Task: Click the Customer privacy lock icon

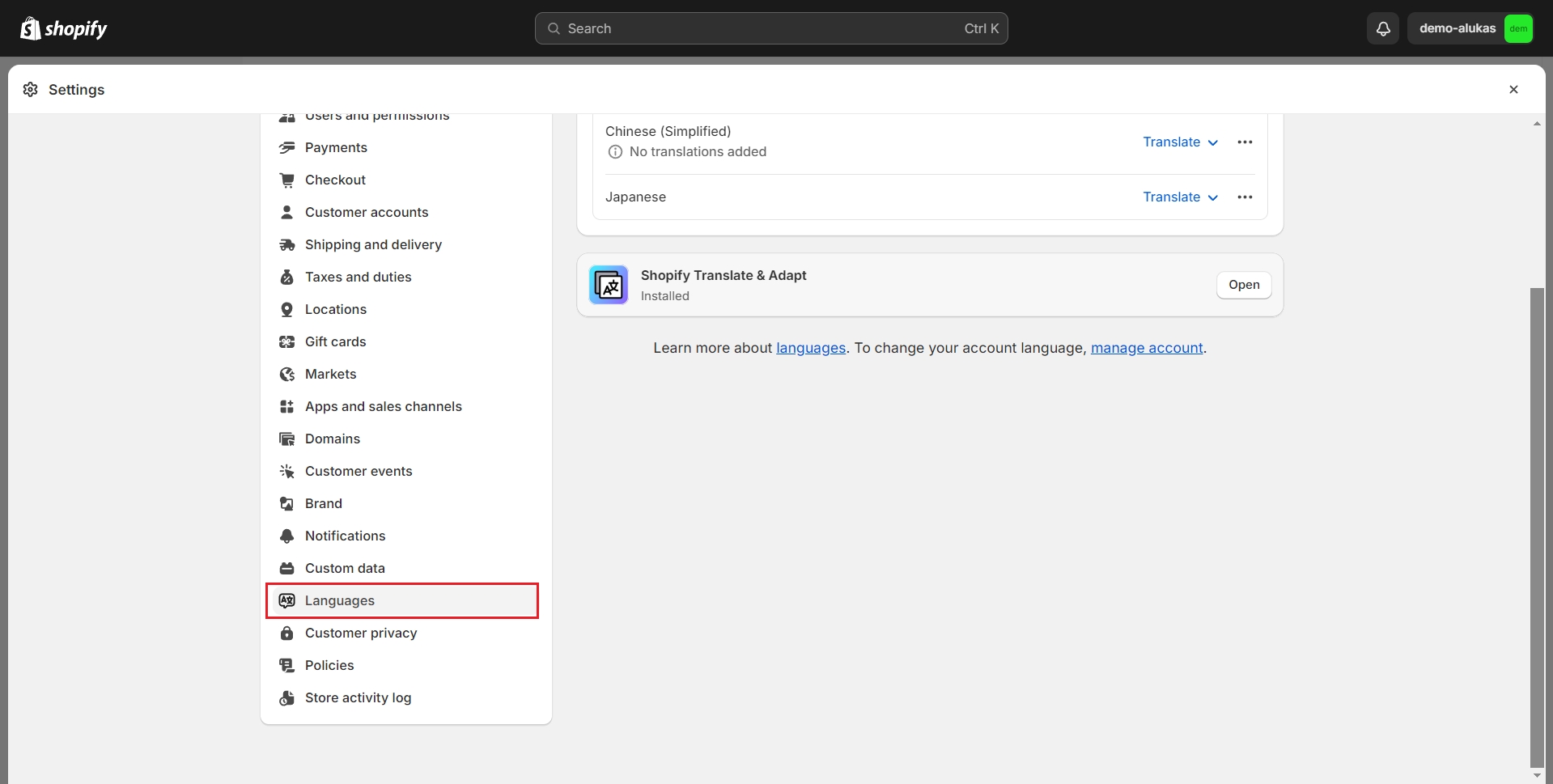Action: [286, 633]
